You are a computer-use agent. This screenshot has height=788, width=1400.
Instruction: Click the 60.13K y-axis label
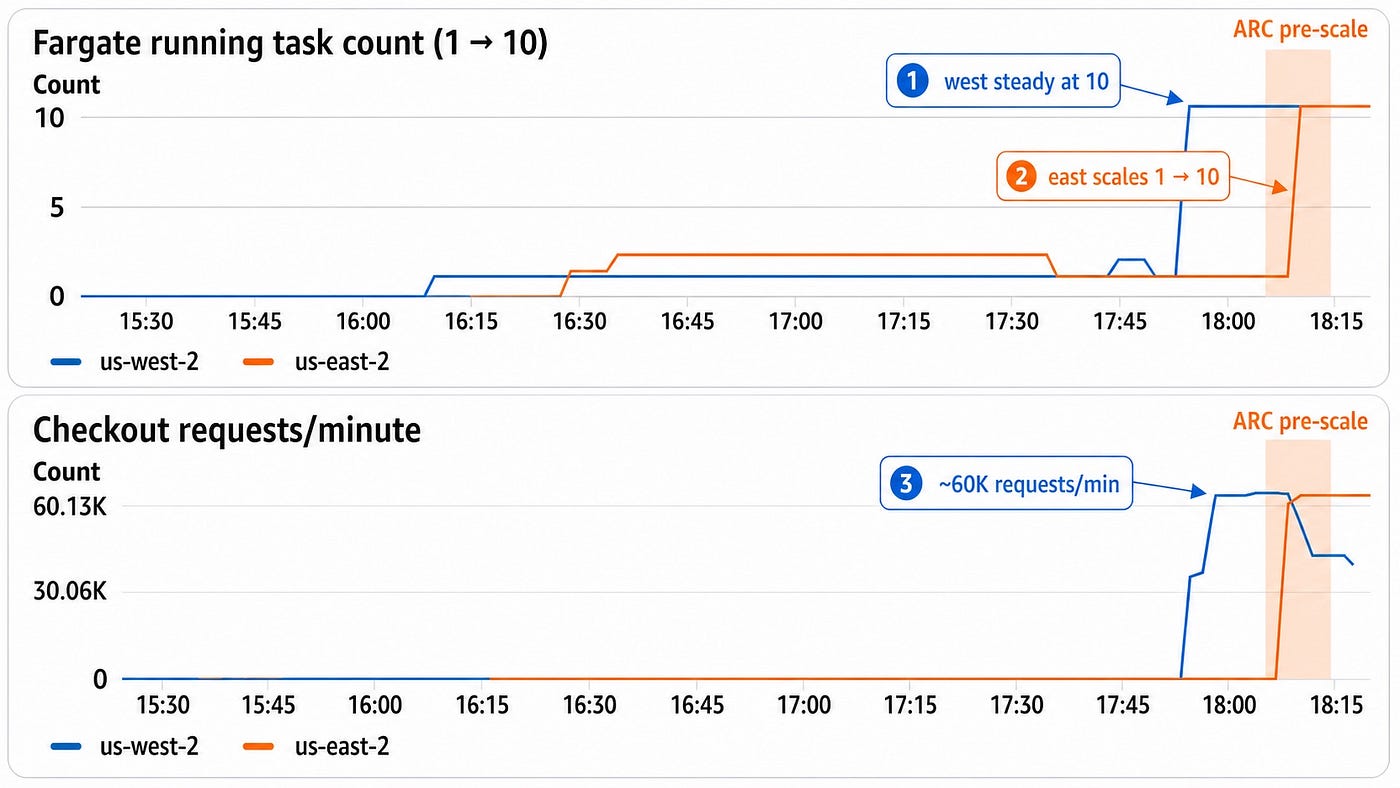click(69, 506)
